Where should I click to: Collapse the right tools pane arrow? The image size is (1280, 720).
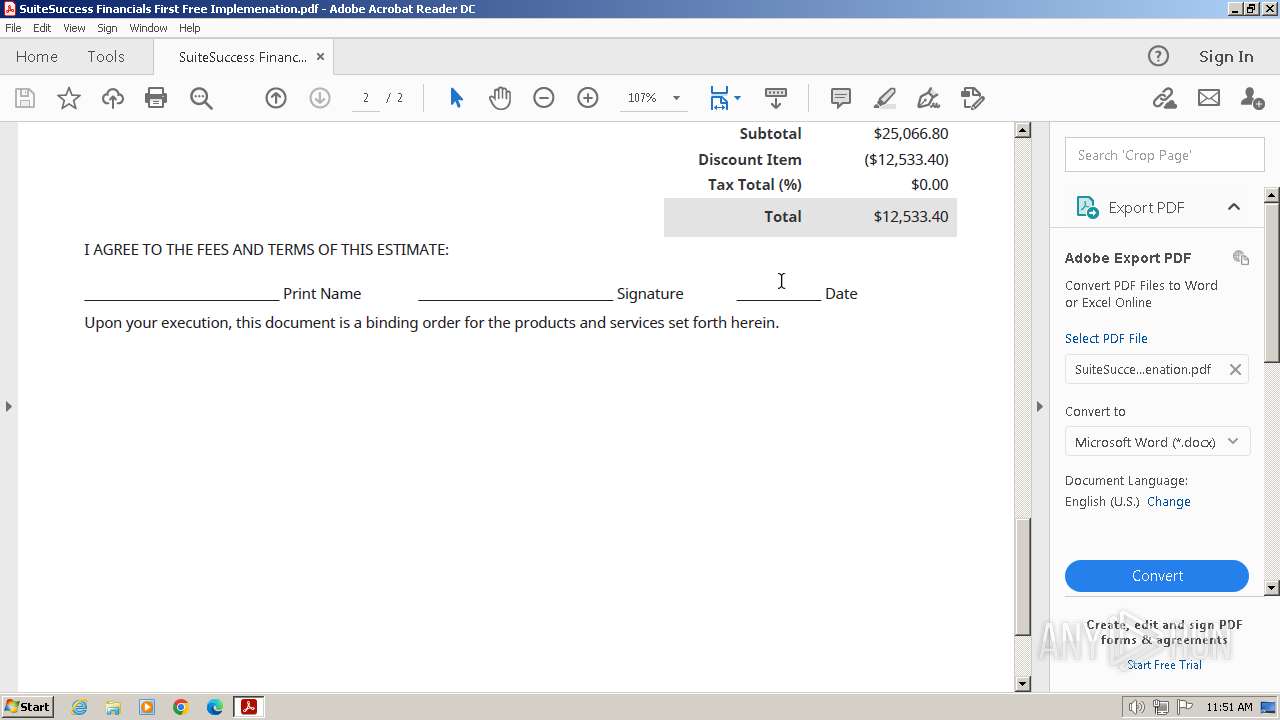click(x=1039, y=406)
